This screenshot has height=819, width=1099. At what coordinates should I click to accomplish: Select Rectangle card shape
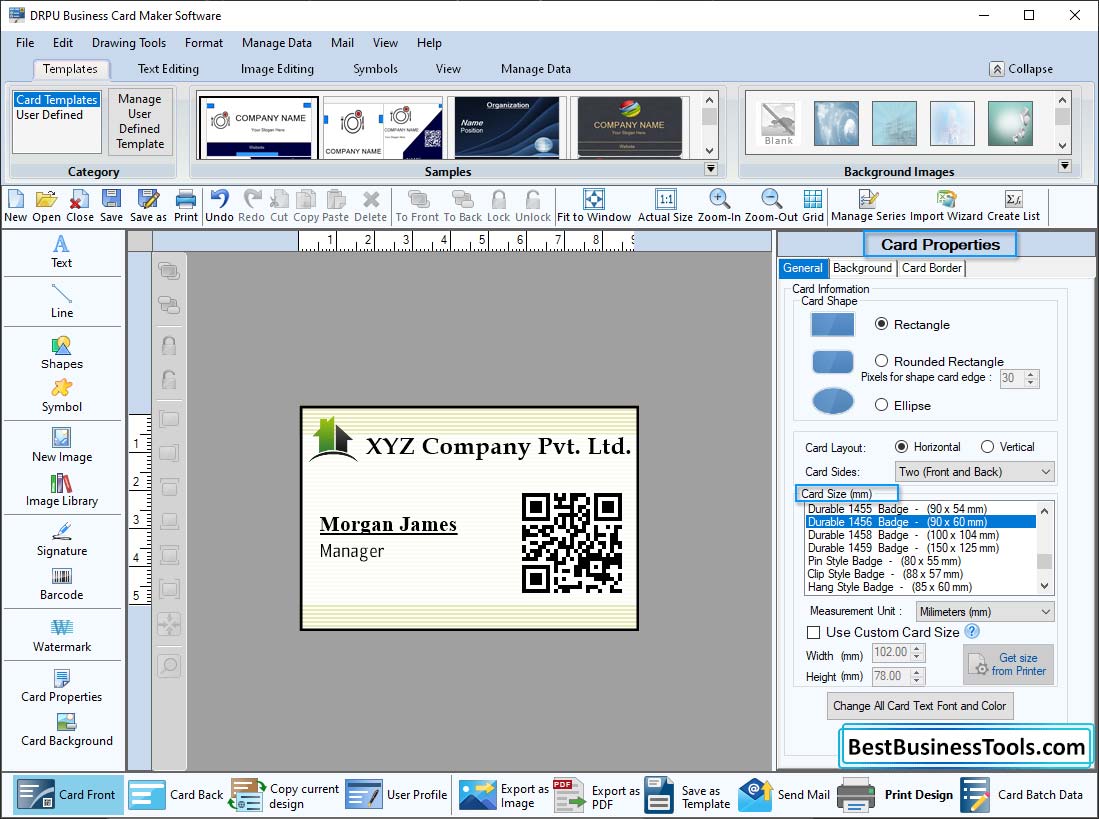coord(882,324)
